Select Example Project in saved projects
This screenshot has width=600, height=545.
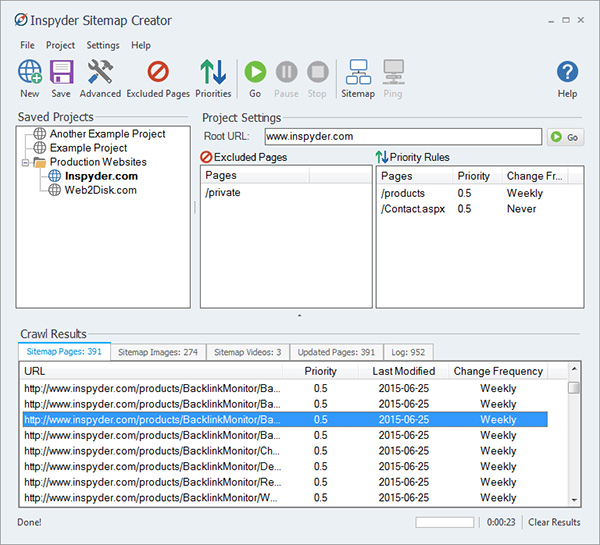pos(88,148)
